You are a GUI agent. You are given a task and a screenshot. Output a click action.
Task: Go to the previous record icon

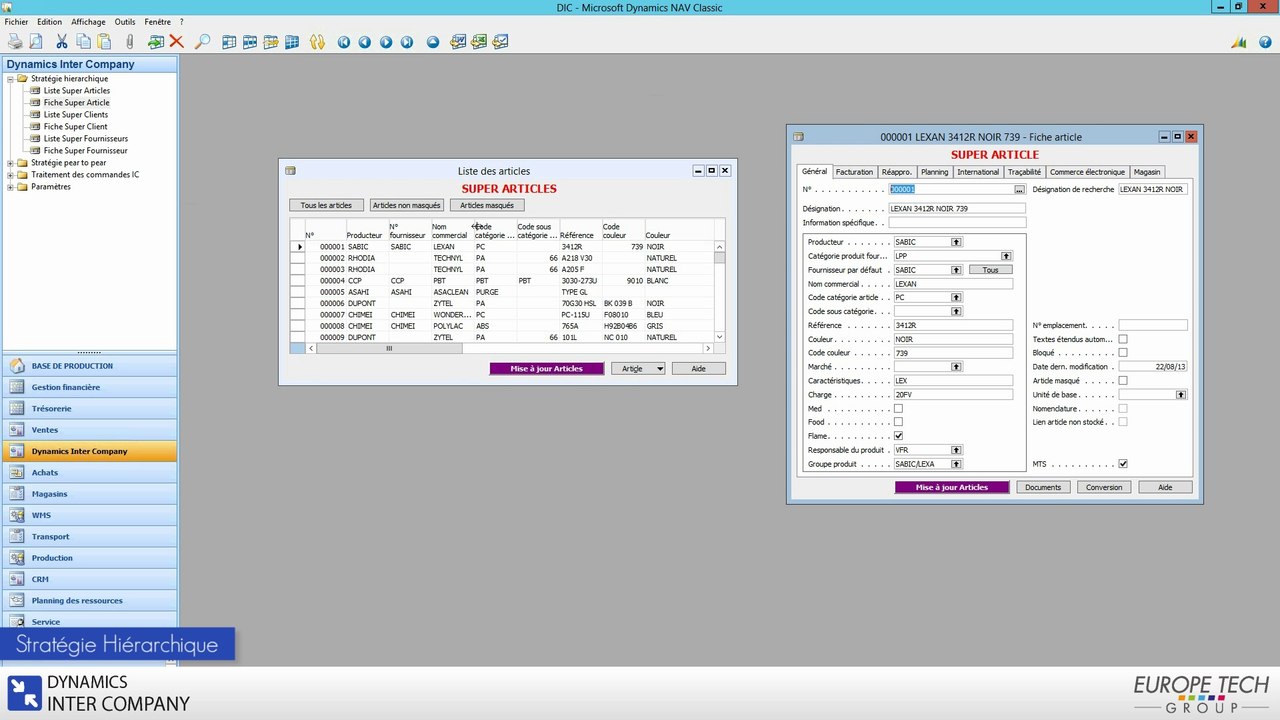(x=364, y=42)
